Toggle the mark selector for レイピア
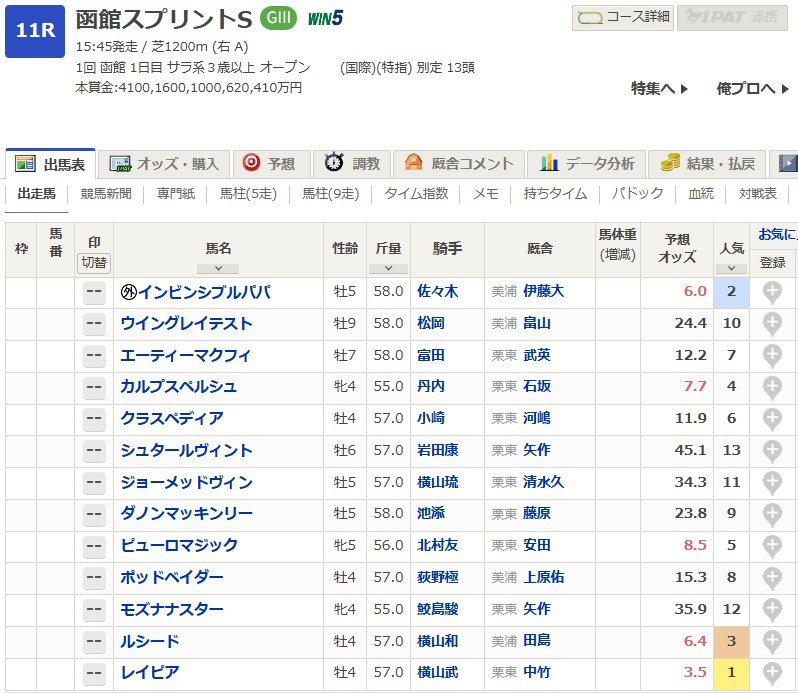 click(94, 673)
